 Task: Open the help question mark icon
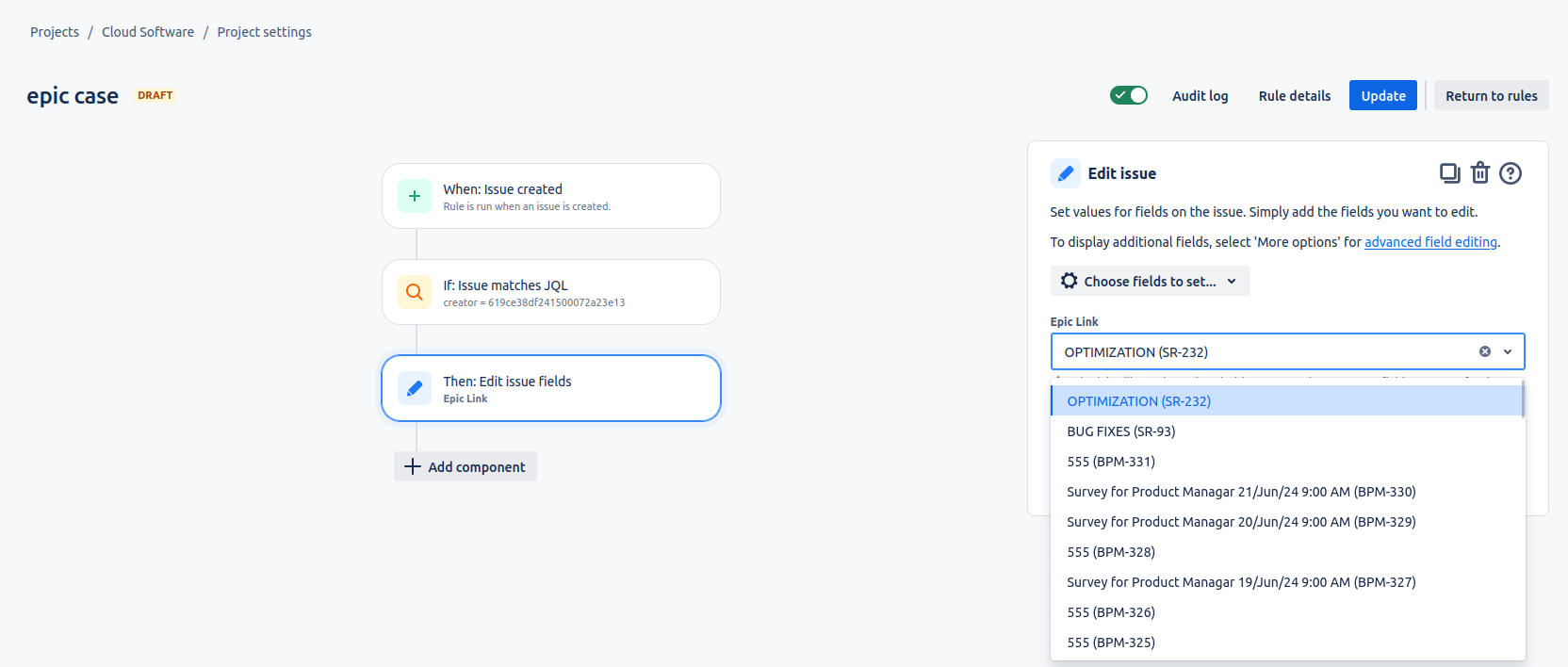tap(1511, 173)
